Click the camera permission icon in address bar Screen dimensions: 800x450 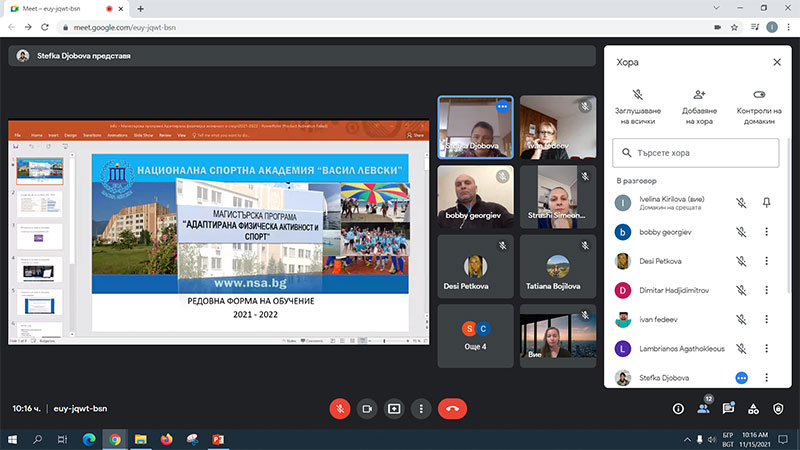pos(717,27)
